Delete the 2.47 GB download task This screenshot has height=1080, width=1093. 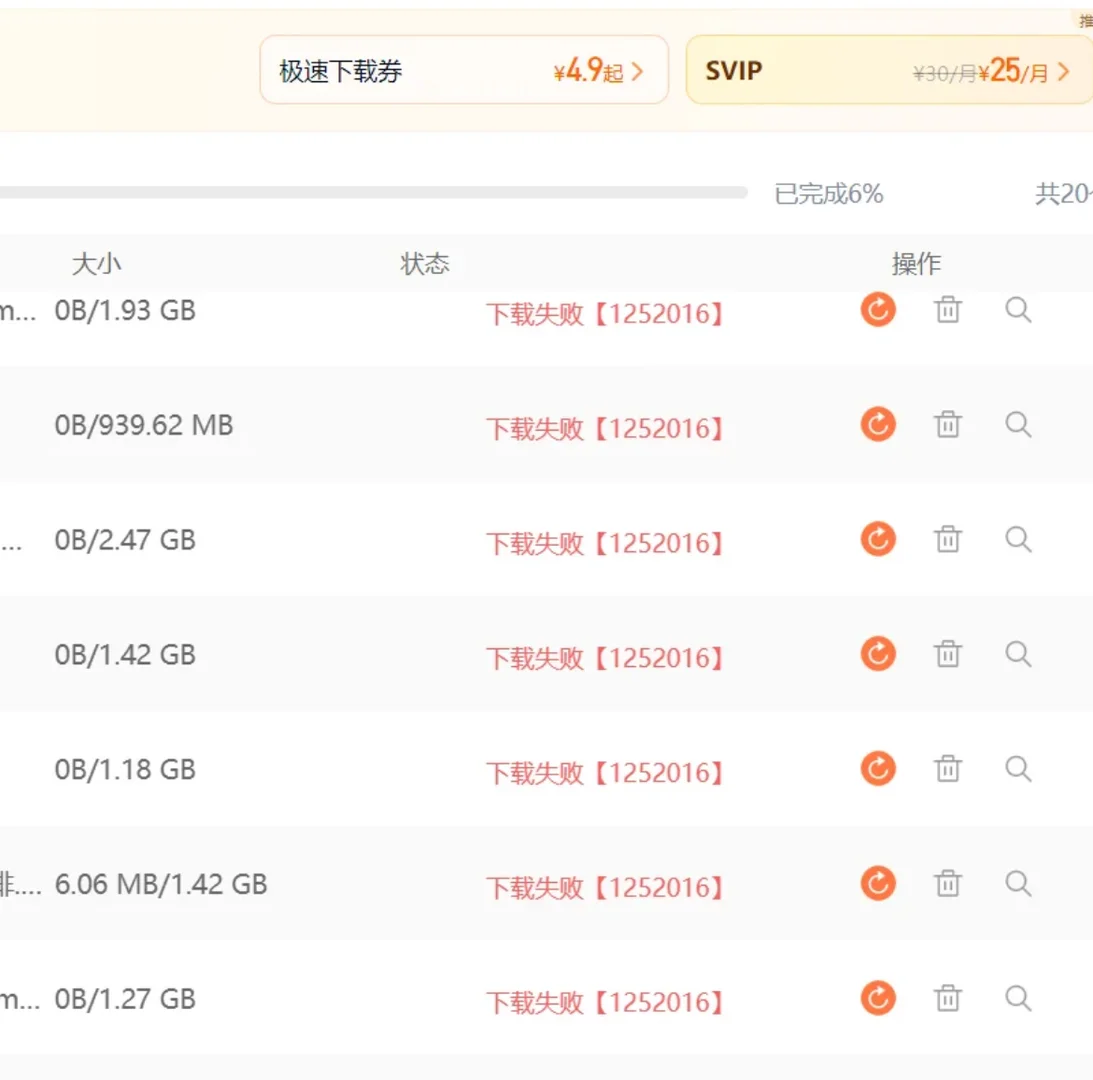tap(947, 539)
